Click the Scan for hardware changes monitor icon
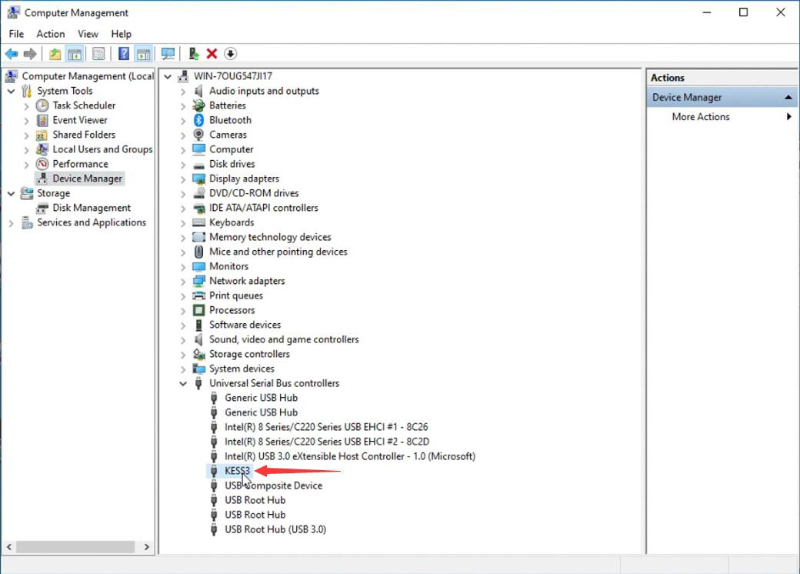Screen dimensions: 800x574 168,54
